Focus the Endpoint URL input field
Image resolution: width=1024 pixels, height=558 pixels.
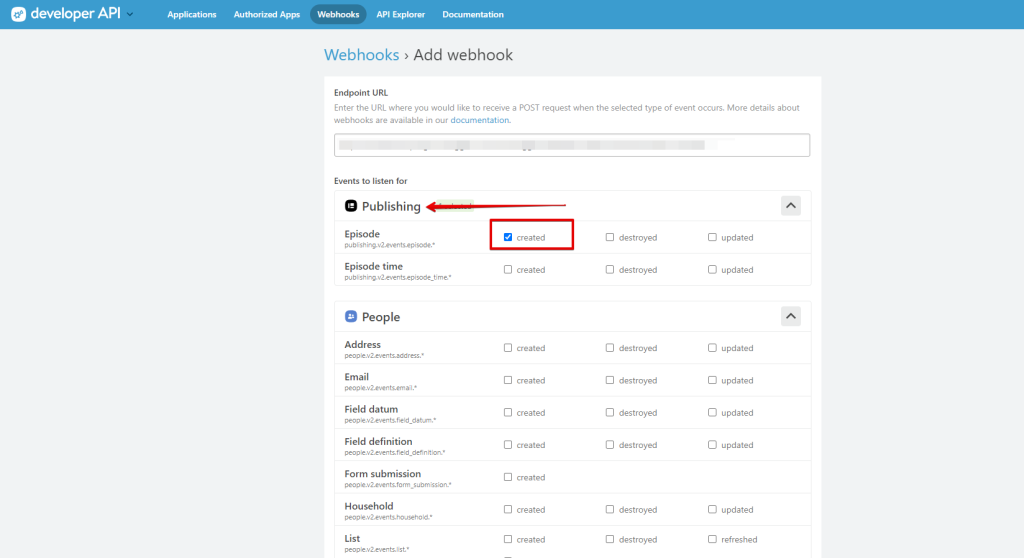[572, 145]
